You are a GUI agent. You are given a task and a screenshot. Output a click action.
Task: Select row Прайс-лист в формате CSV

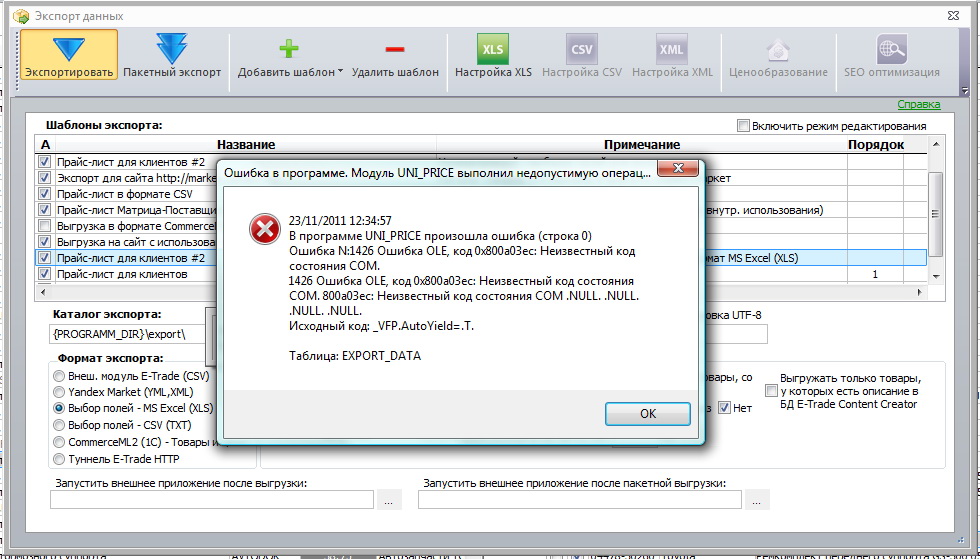[125, 194]
